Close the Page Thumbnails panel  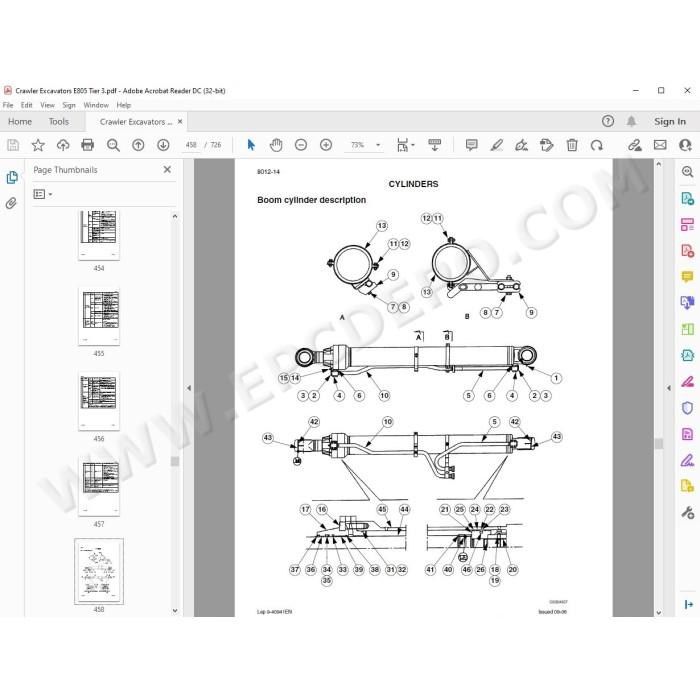167,170
